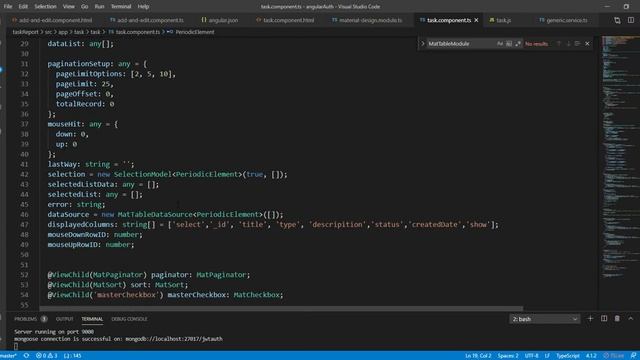
Task: Synchronize changes via status bar icon
Action: pyautogui.click(x=26, y=356)
